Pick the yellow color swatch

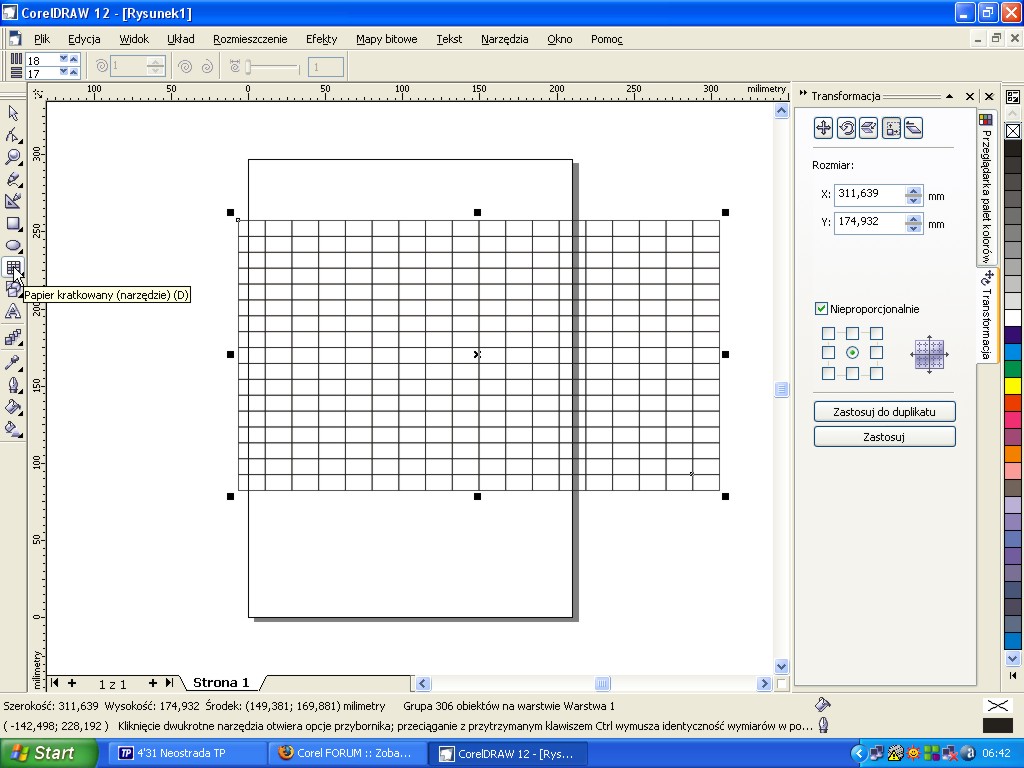(1012, 385)
